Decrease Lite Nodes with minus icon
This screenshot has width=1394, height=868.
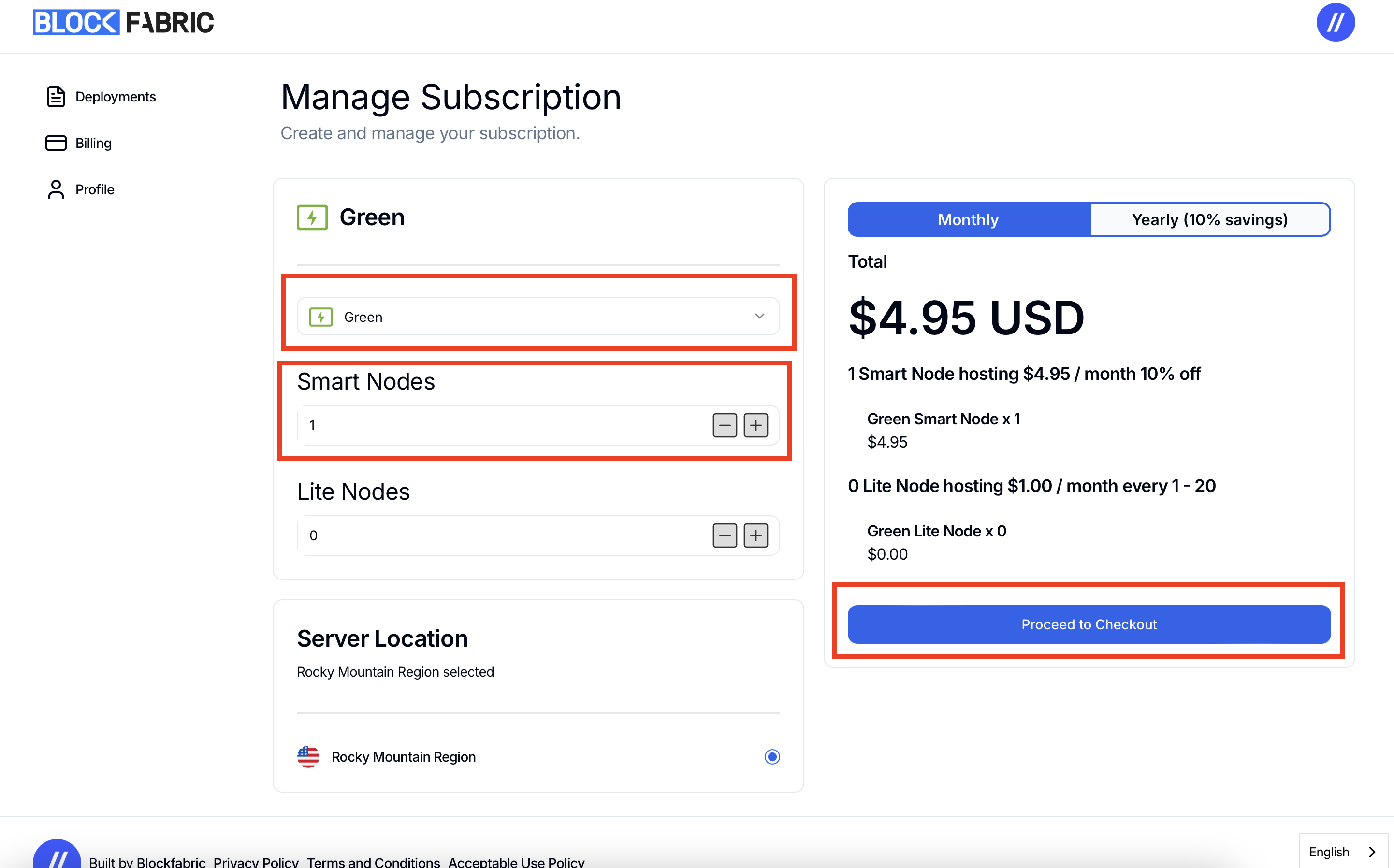[725, 535]
